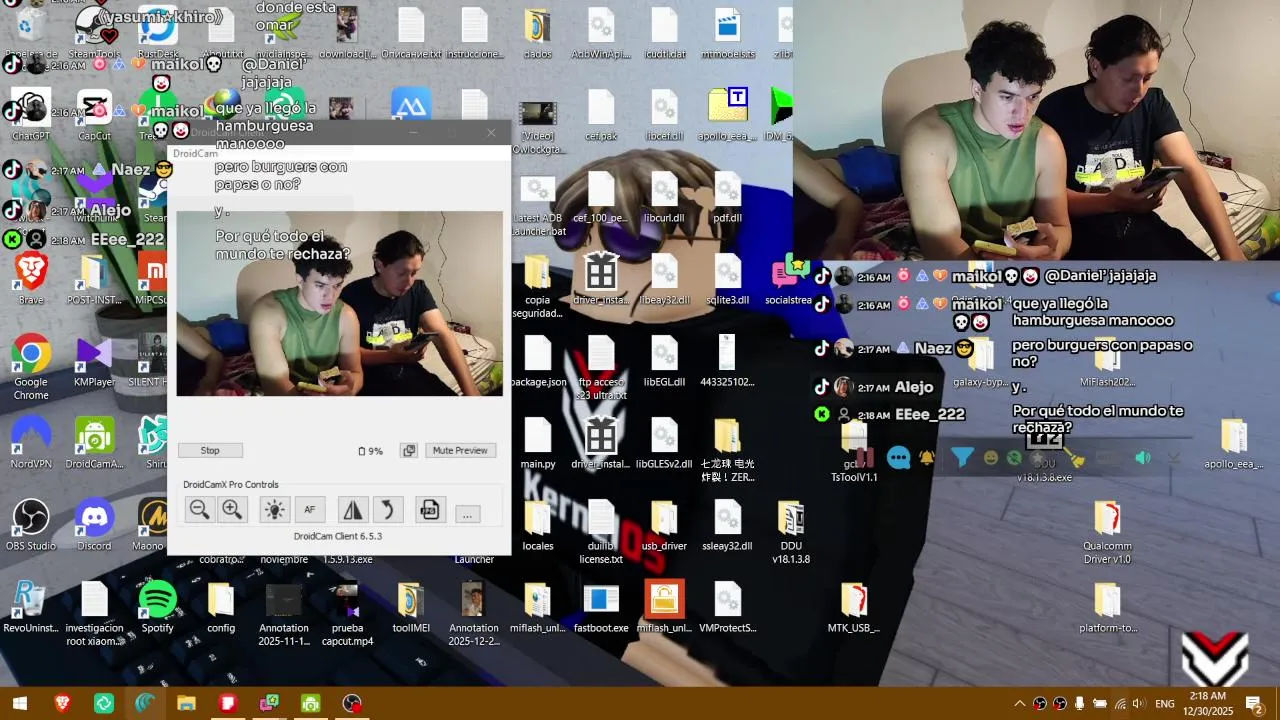Open the KMPlayer desktop shortcut
Viewport: 1280px width, 720px height.
click(x=94, y=361)
